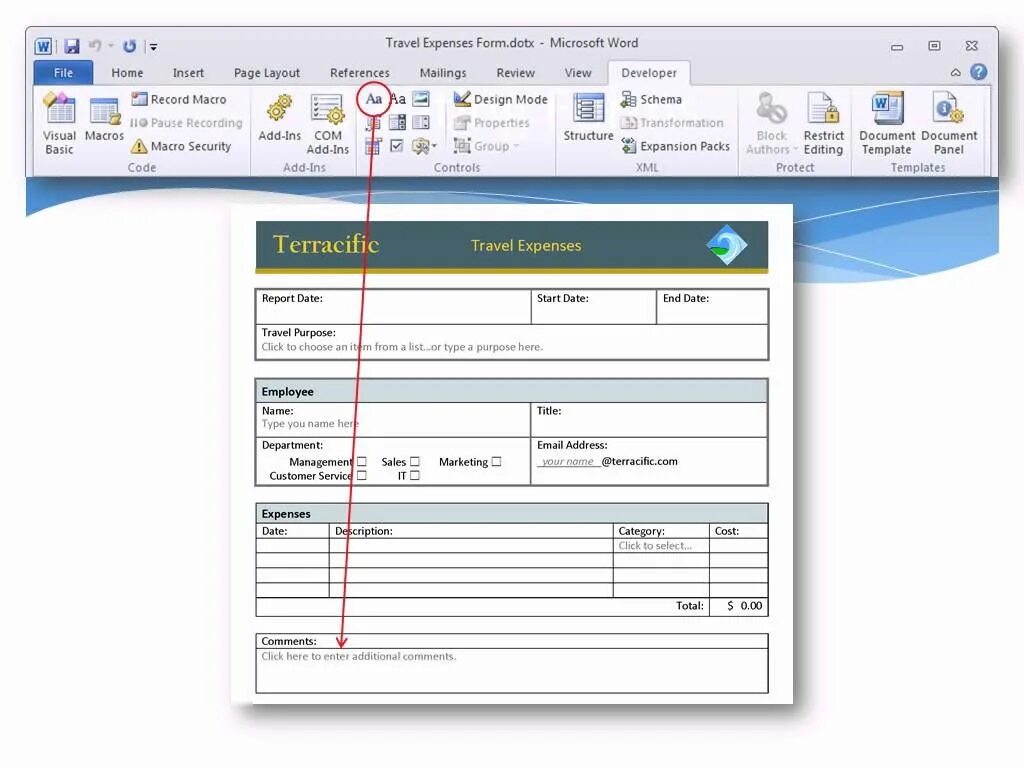
Task: Click the 'End Date:' cell
Action: tap(712, 306)
